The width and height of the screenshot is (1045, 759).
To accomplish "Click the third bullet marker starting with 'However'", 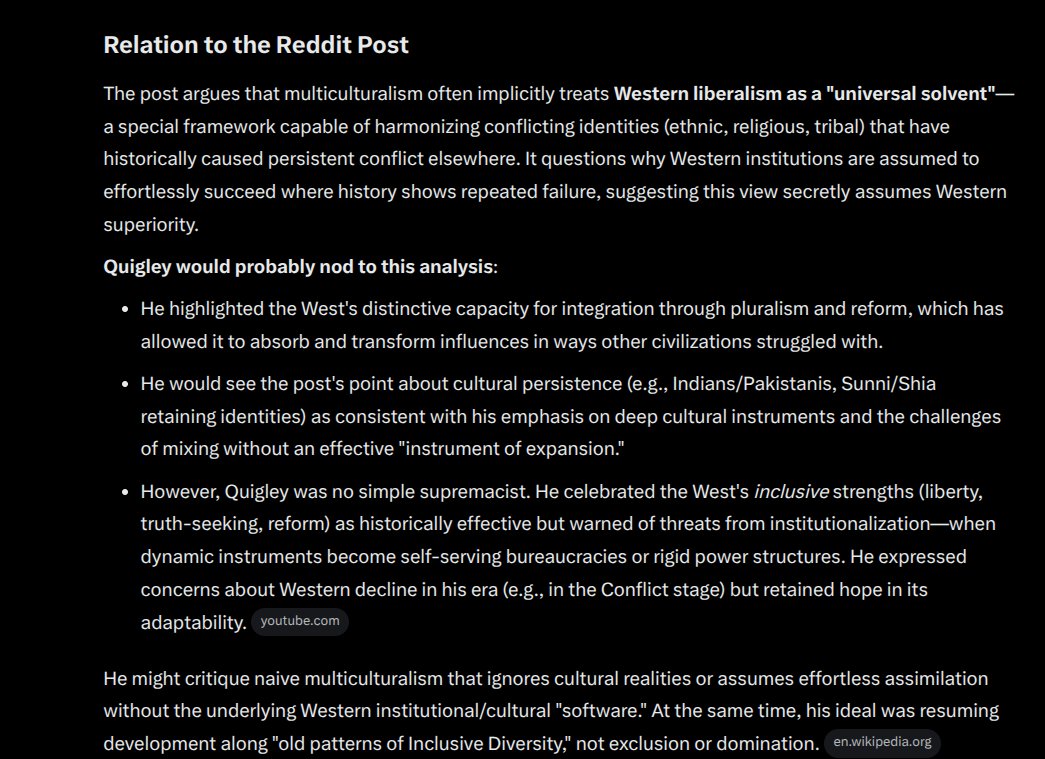I will tap(125, 492).
